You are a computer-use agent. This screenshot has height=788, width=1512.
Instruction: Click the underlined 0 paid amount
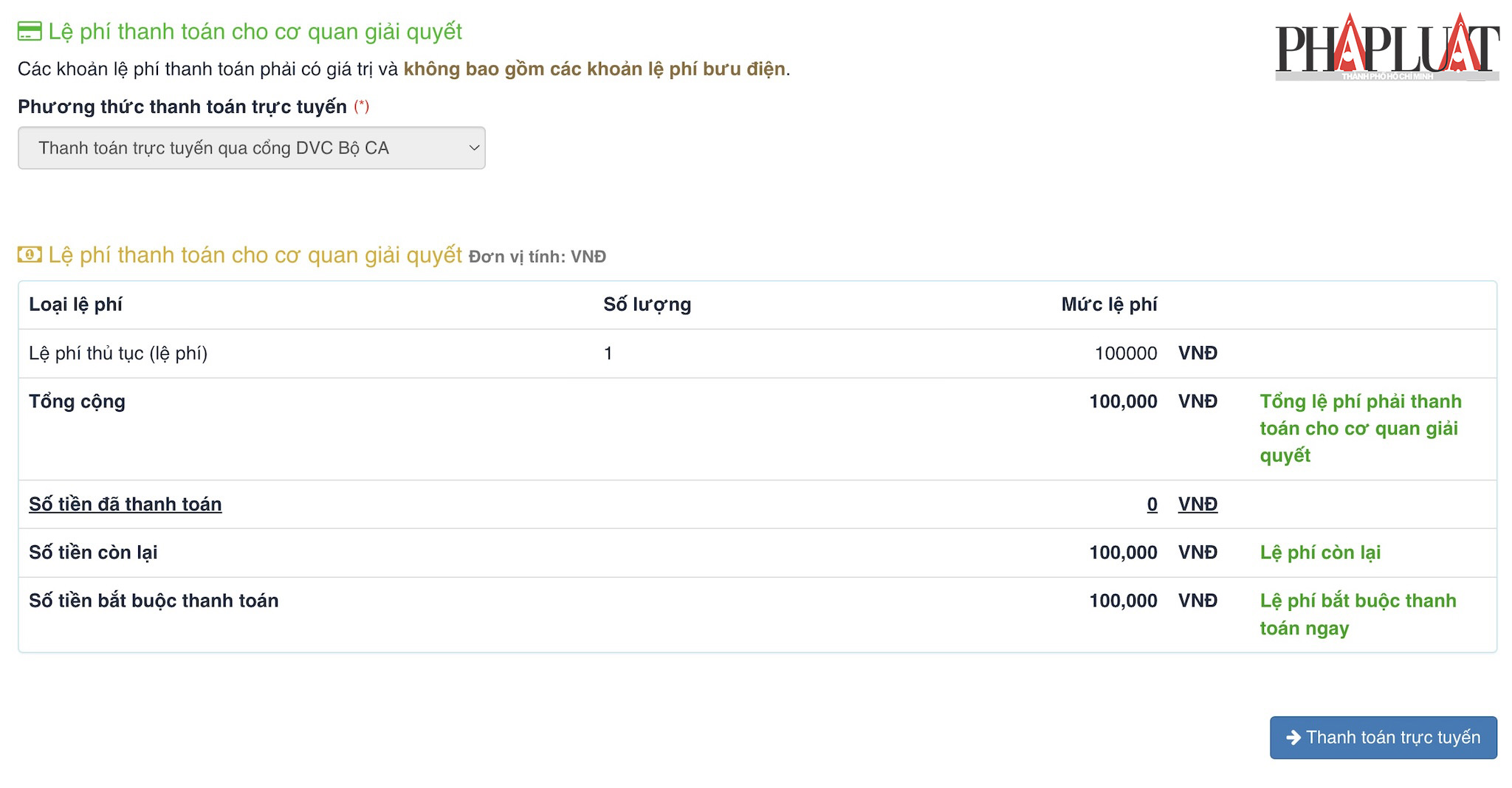click(x=1152, y=504)
